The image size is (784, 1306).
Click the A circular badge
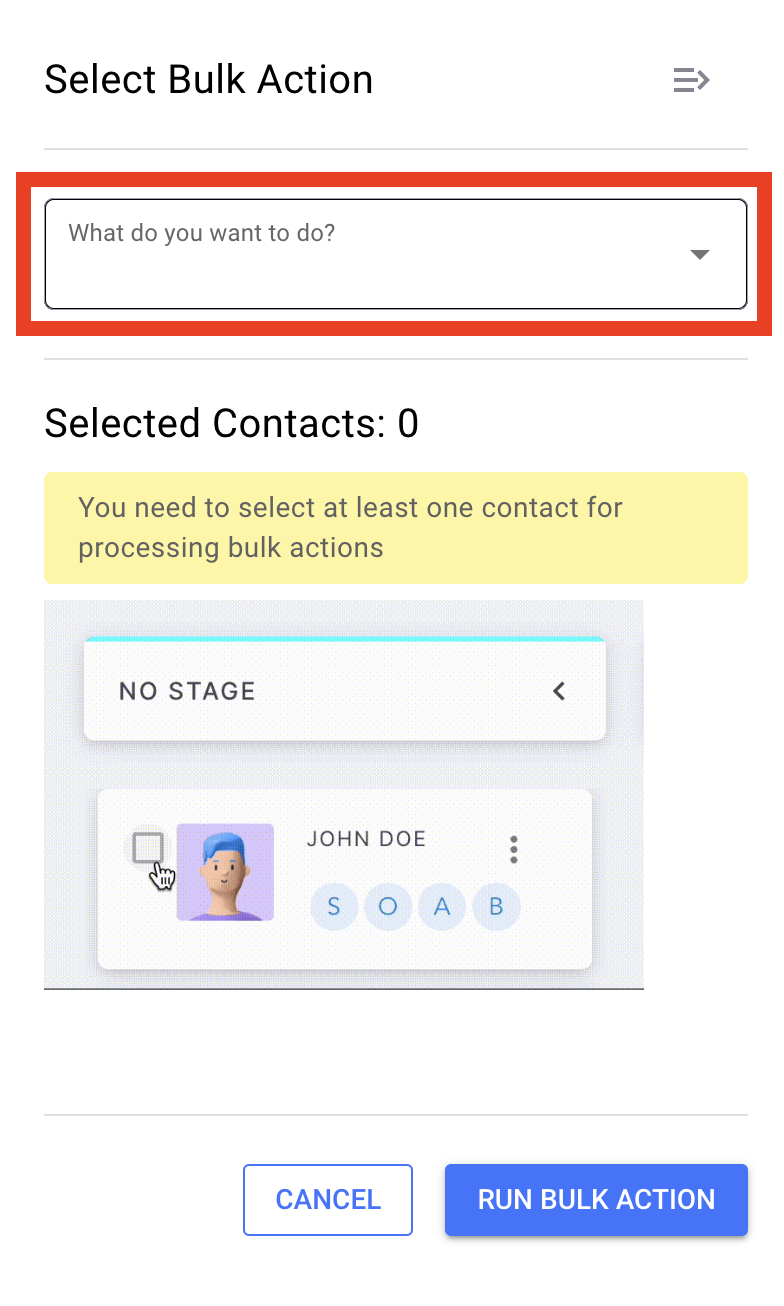click(442, 907)
